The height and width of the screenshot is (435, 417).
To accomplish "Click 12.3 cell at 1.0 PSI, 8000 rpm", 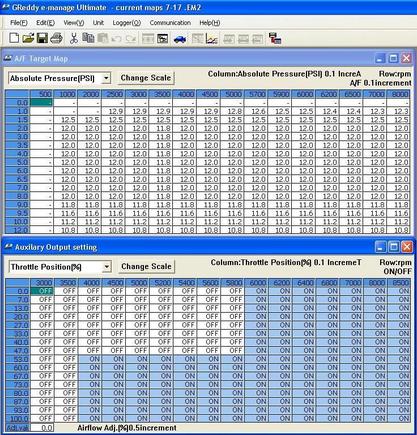I will [x=399, y=111].
